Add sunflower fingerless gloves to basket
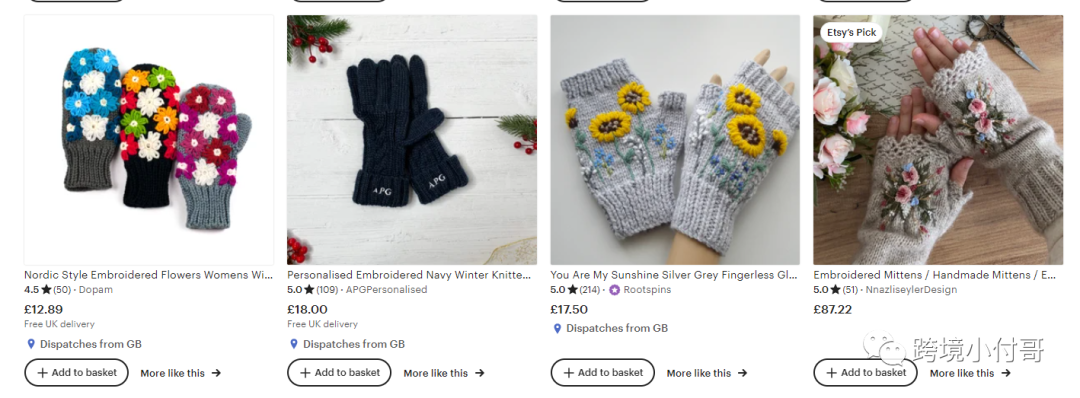Image resolution: width=1080 pixels, height=398 pixels. (603, 373)
